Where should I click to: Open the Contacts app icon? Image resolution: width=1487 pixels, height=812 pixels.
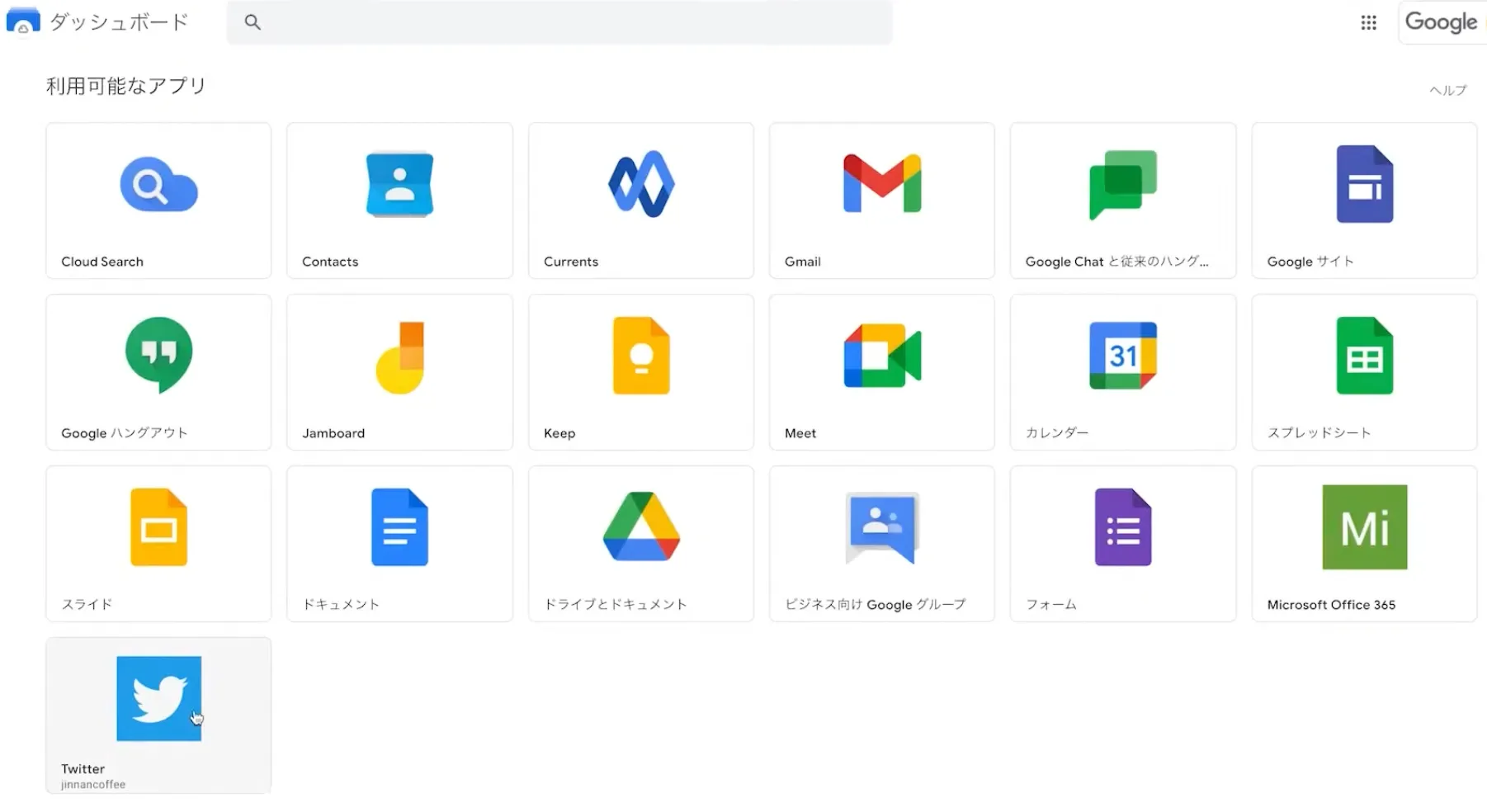point(399,184)
